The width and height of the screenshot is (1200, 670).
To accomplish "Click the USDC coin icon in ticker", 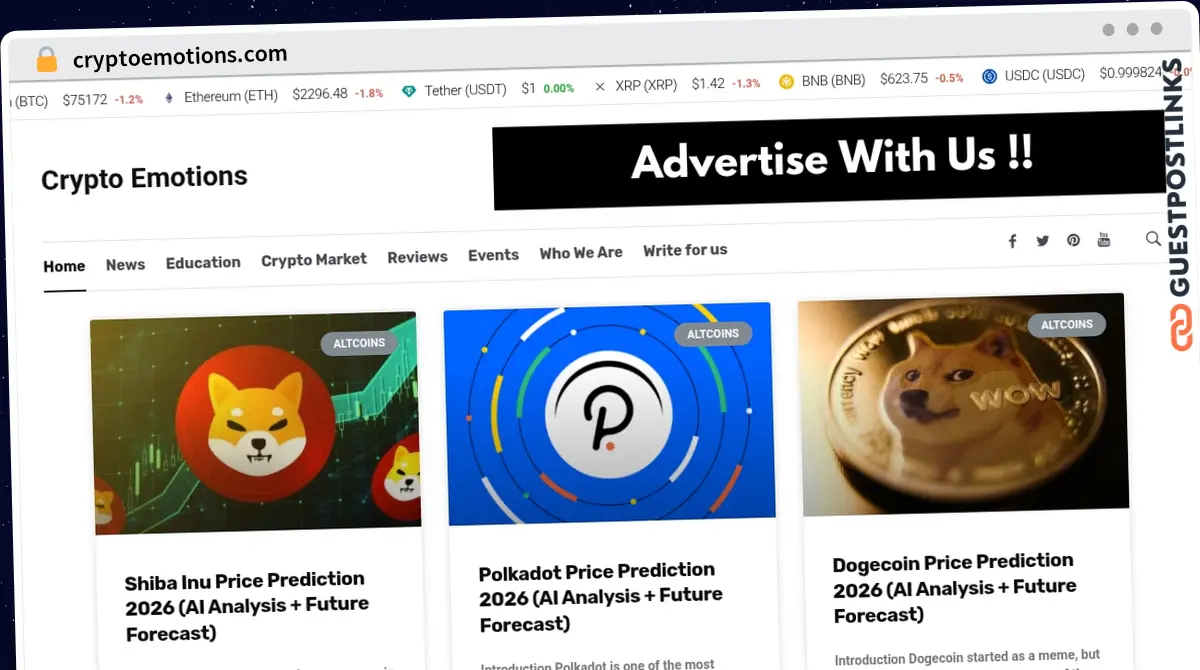I will point(990,76).
